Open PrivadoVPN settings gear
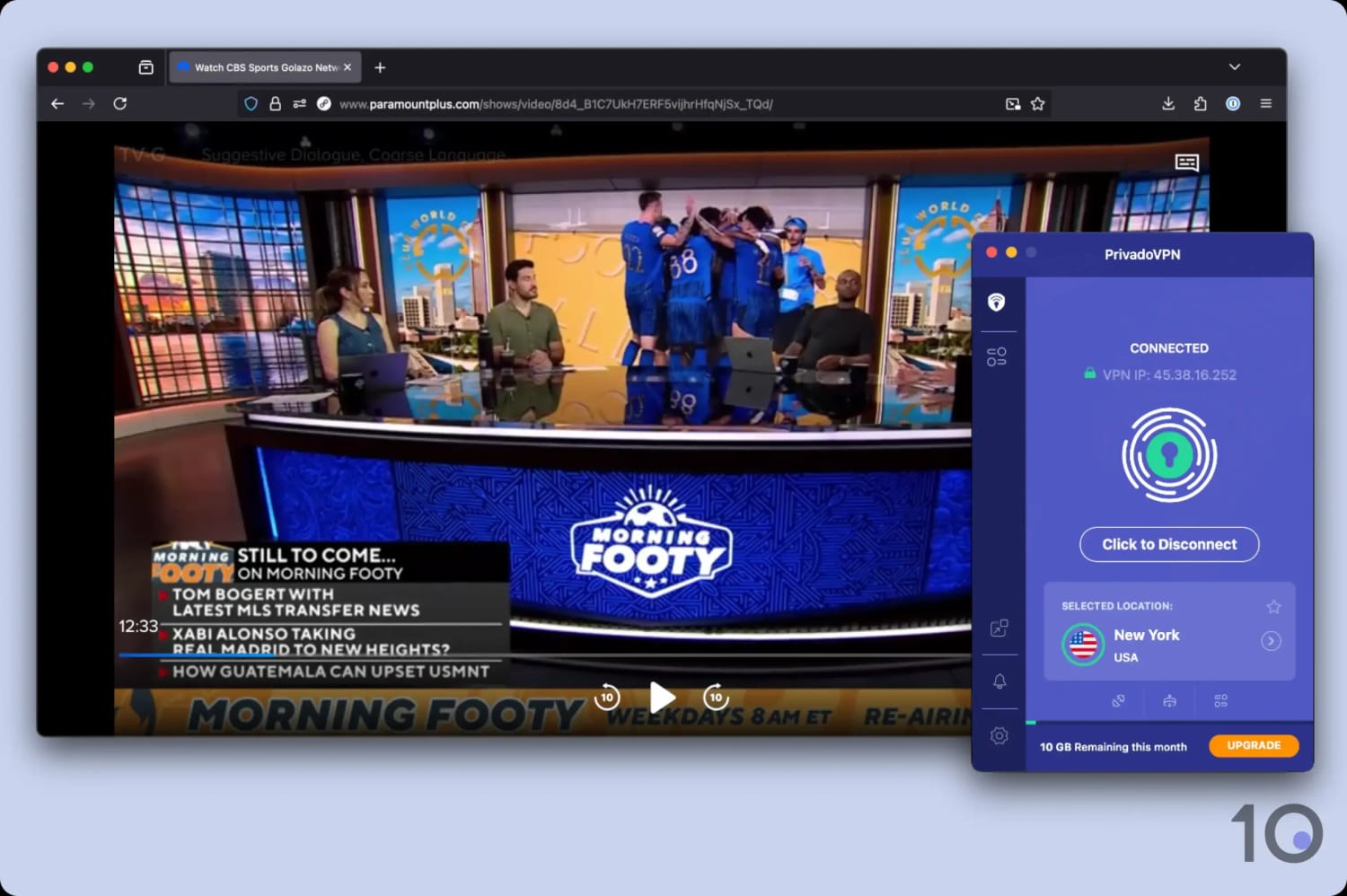 coord(999,736)
